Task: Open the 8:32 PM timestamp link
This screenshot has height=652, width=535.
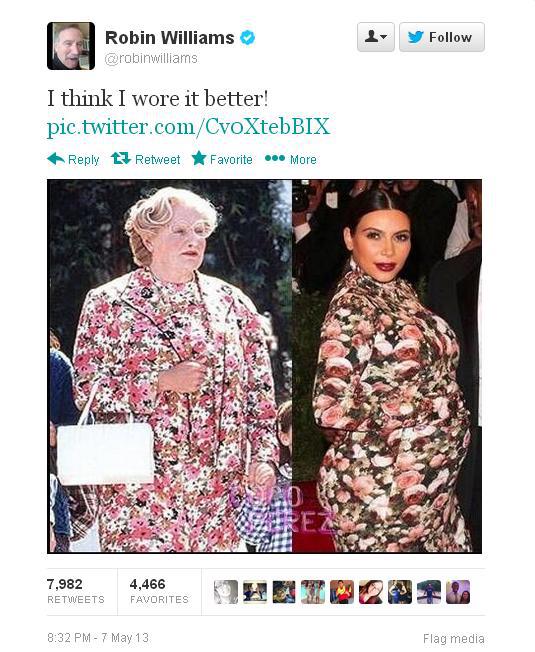Action: [98, 637]
